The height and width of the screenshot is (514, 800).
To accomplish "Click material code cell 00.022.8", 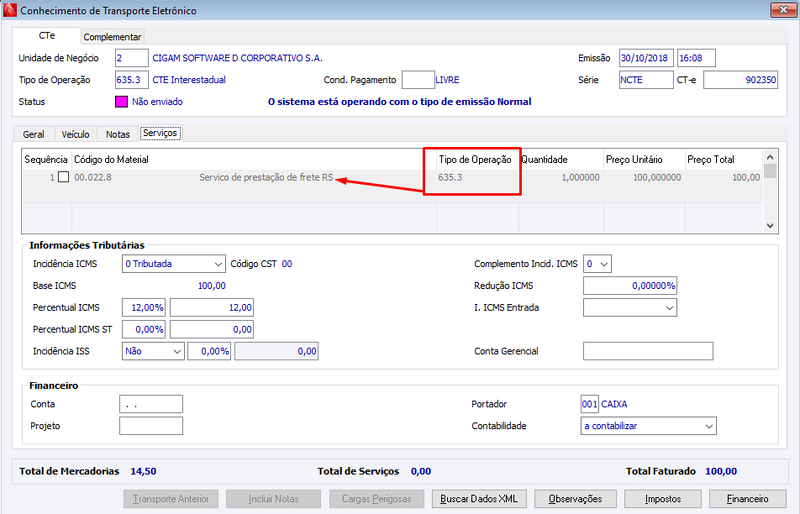I will point(93,178).
